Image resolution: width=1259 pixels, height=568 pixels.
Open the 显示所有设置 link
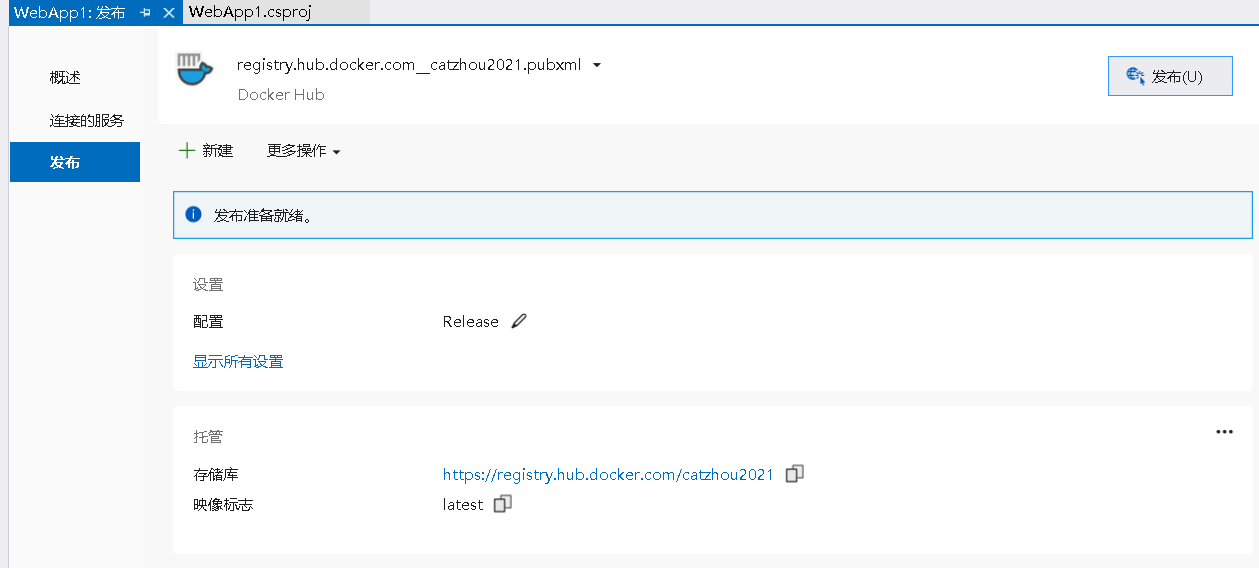point(238,362)
